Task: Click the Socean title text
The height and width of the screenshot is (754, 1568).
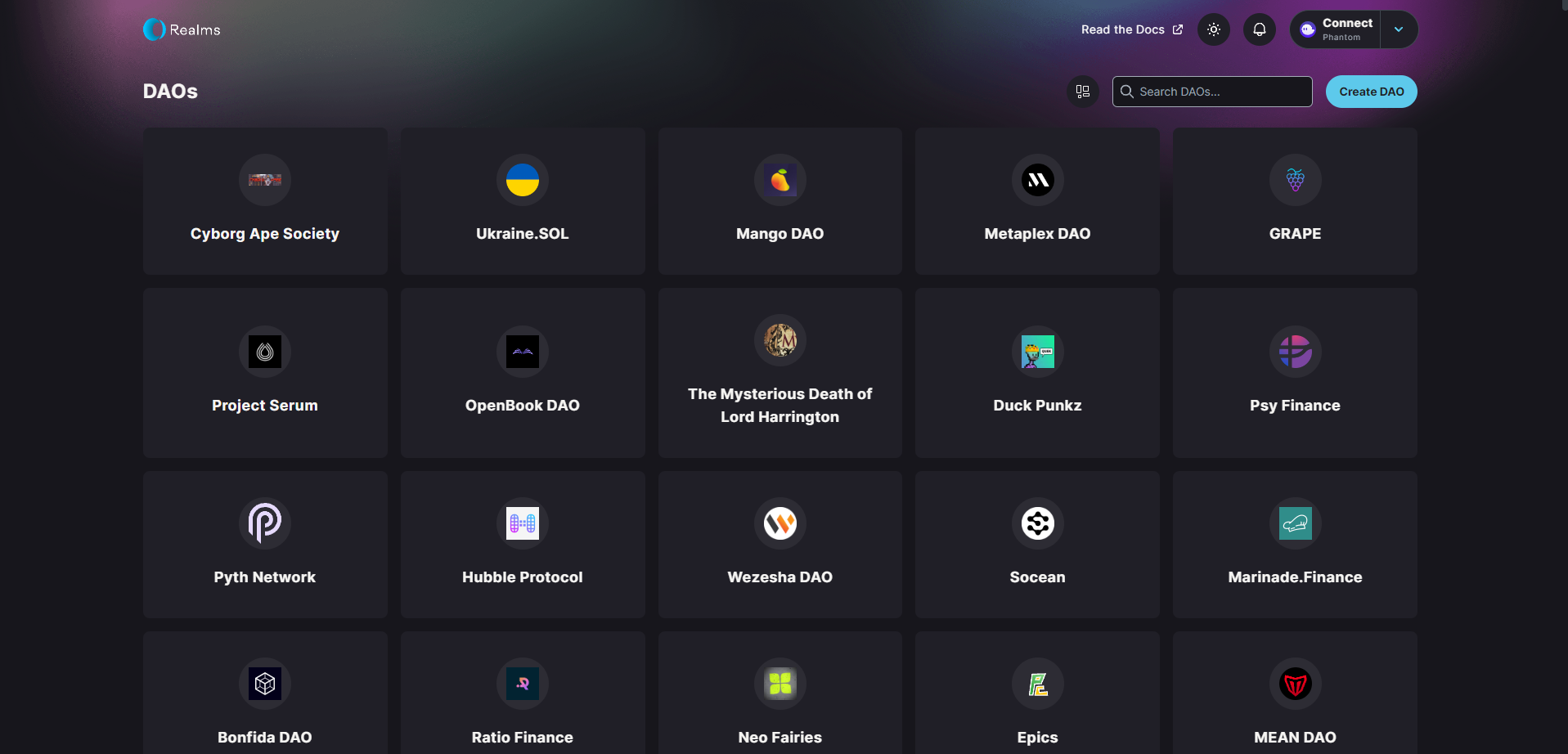Action: 1038,577
